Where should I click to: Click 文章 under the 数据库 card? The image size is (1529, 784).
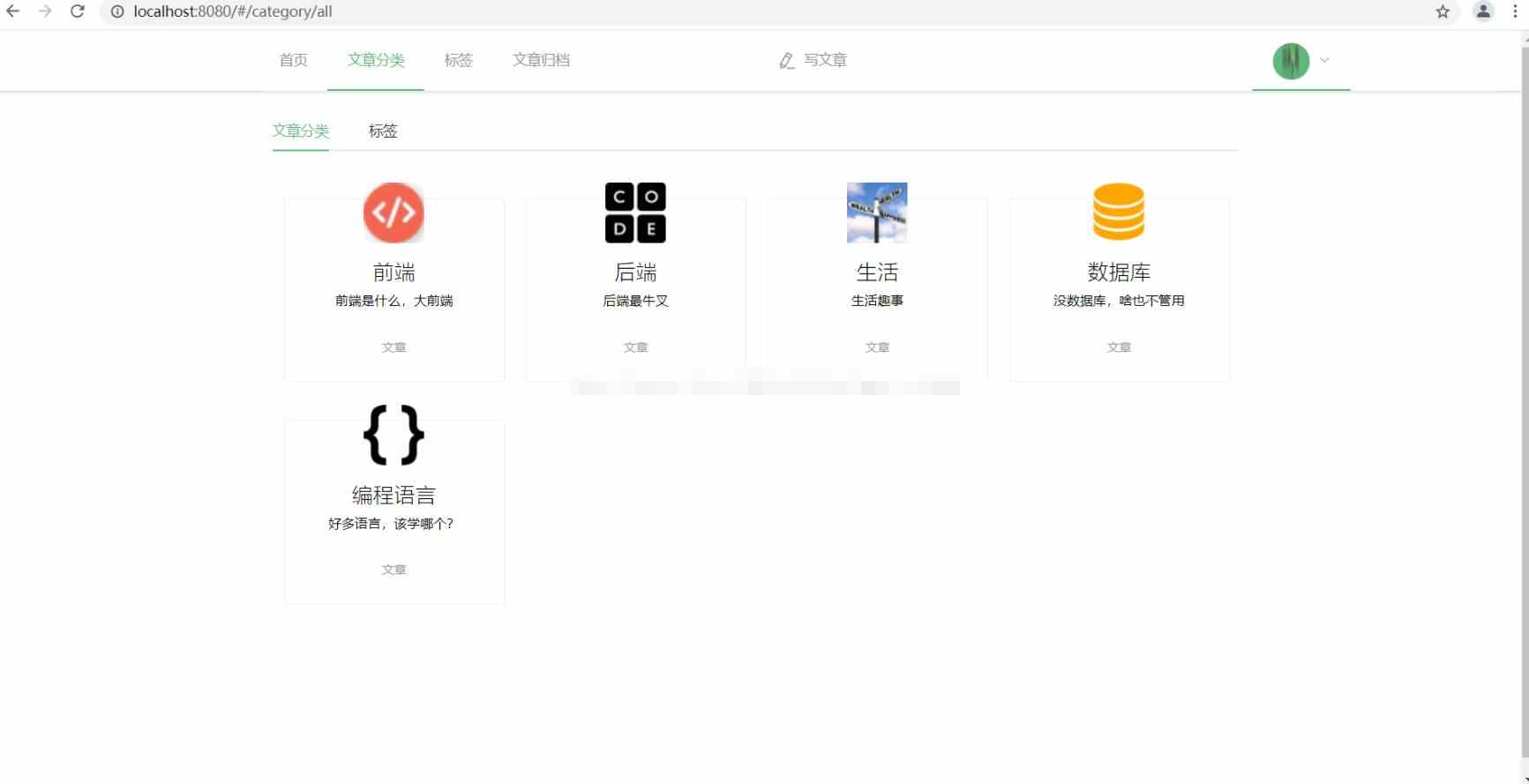(x=1119, y=347)
